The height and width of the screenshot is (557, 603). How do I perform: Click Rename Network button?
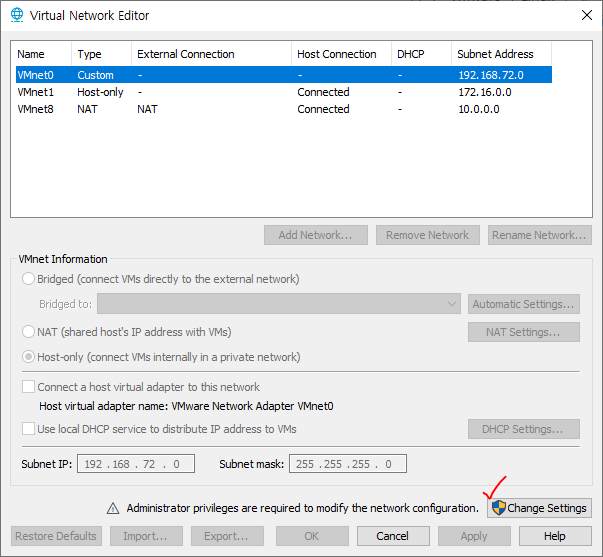(x=540, y=235)
